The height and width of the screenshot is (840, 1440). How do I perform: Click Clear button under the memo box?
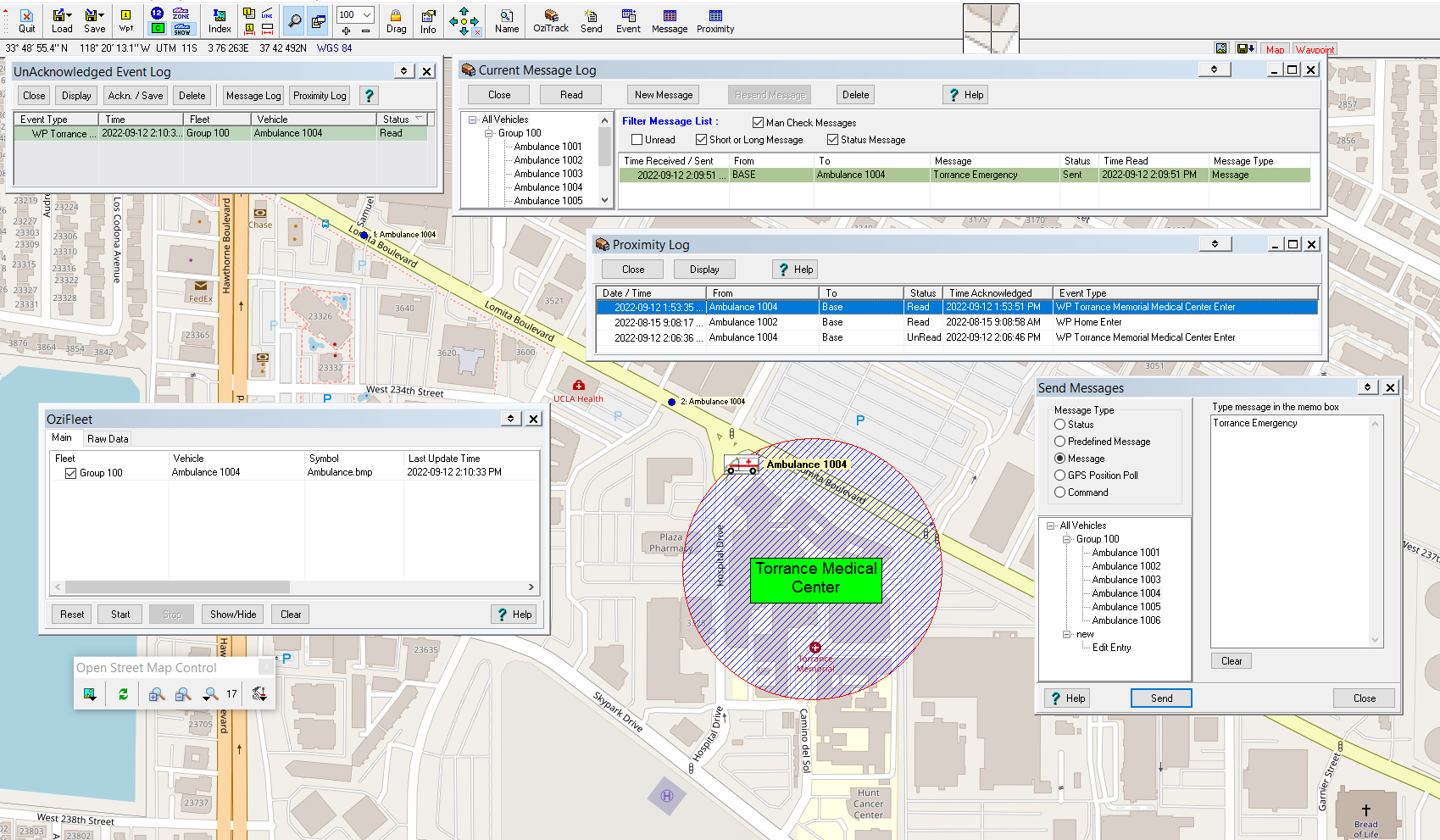1232,661
